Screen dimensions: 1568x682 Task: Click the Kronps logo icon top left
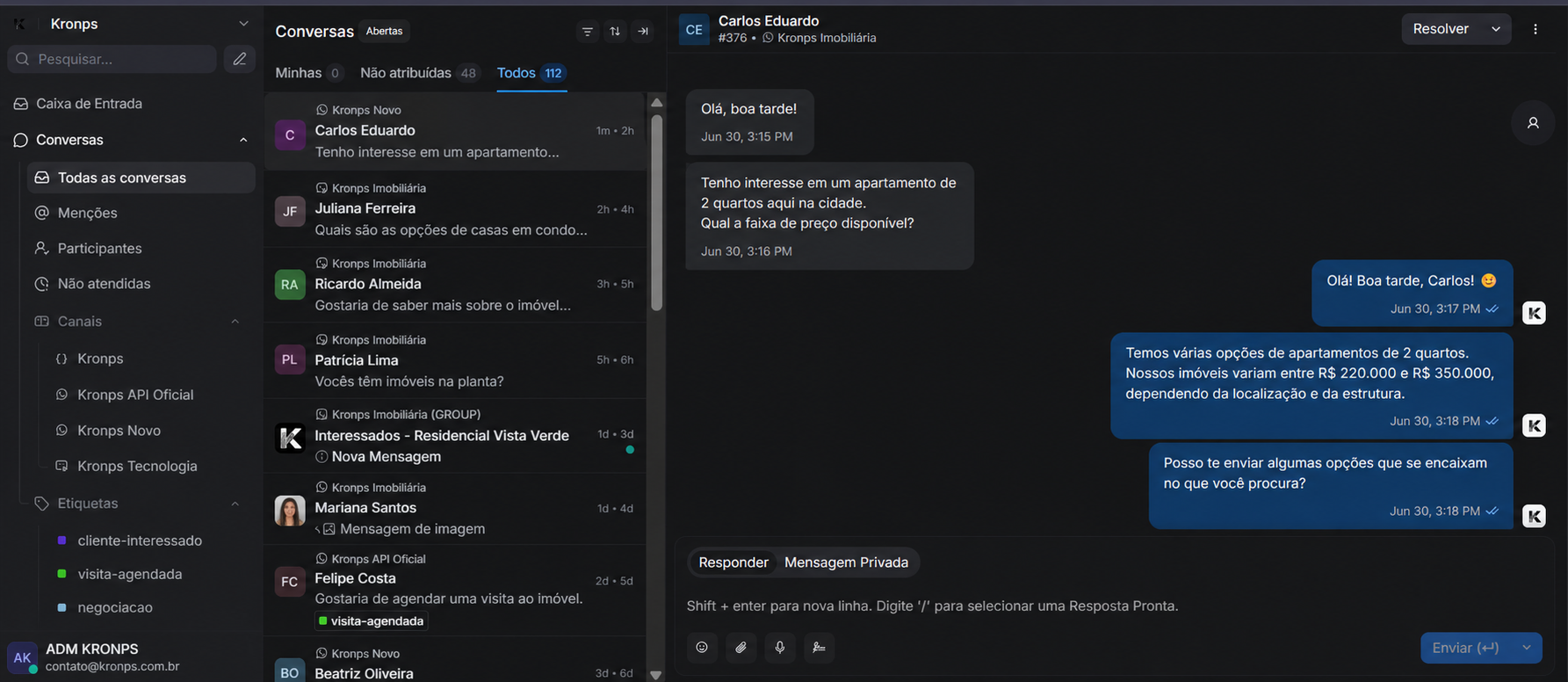tap(20, 24)
